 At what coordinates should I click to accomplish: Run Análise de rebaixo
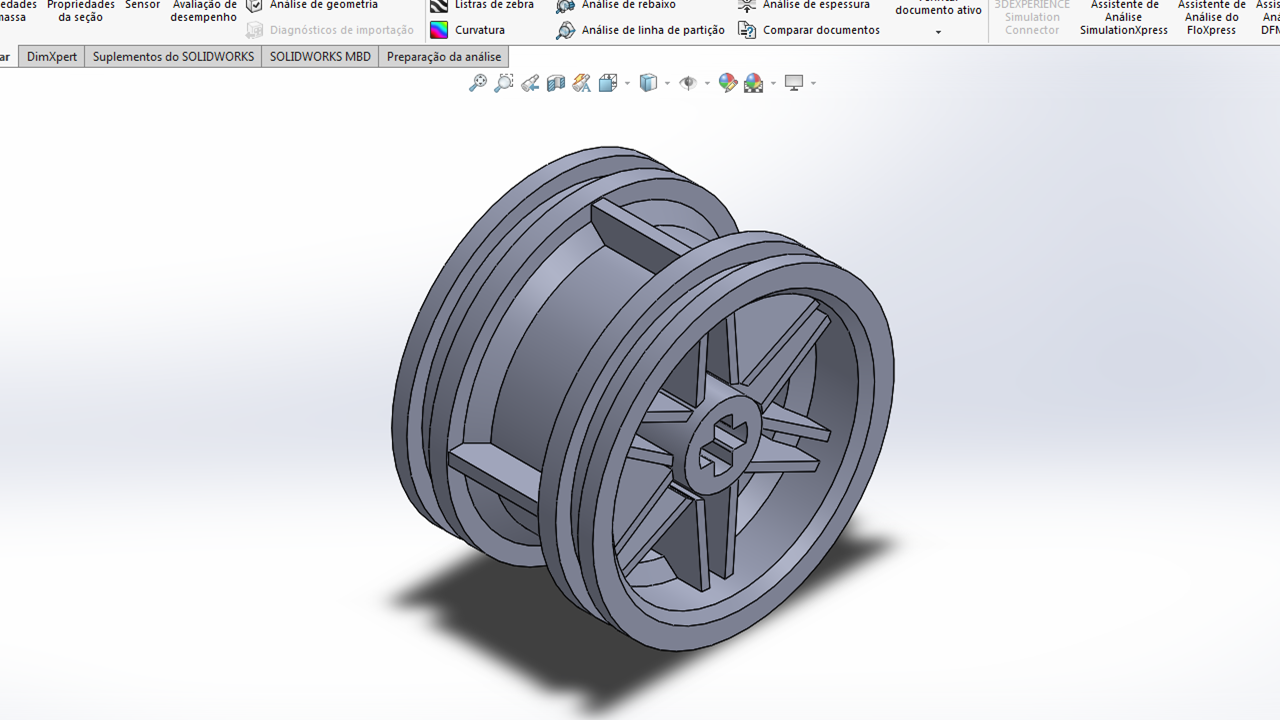click(616, 5)
